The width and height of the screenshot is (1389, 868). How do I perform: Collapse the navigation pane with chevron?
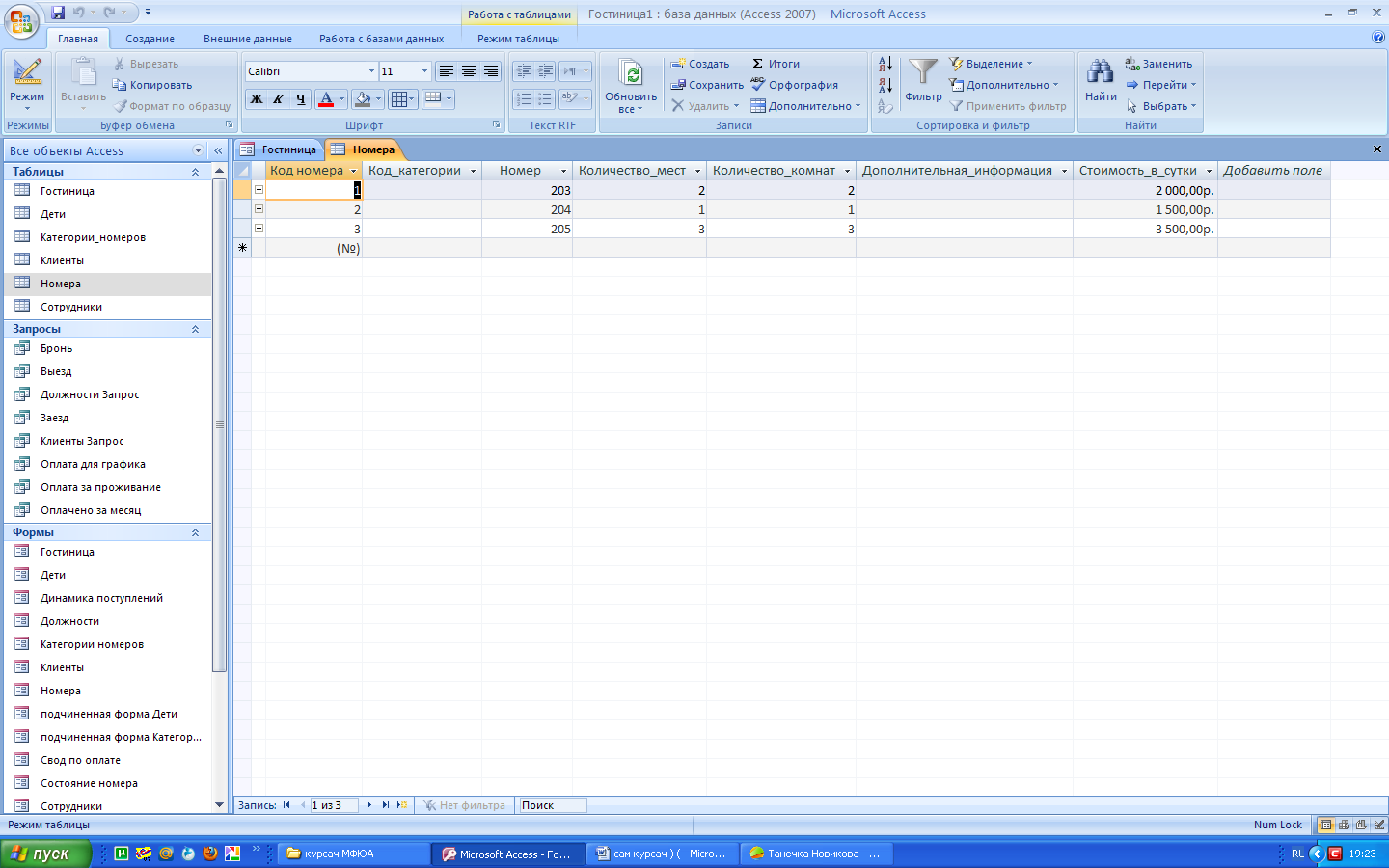click(219, 150)
